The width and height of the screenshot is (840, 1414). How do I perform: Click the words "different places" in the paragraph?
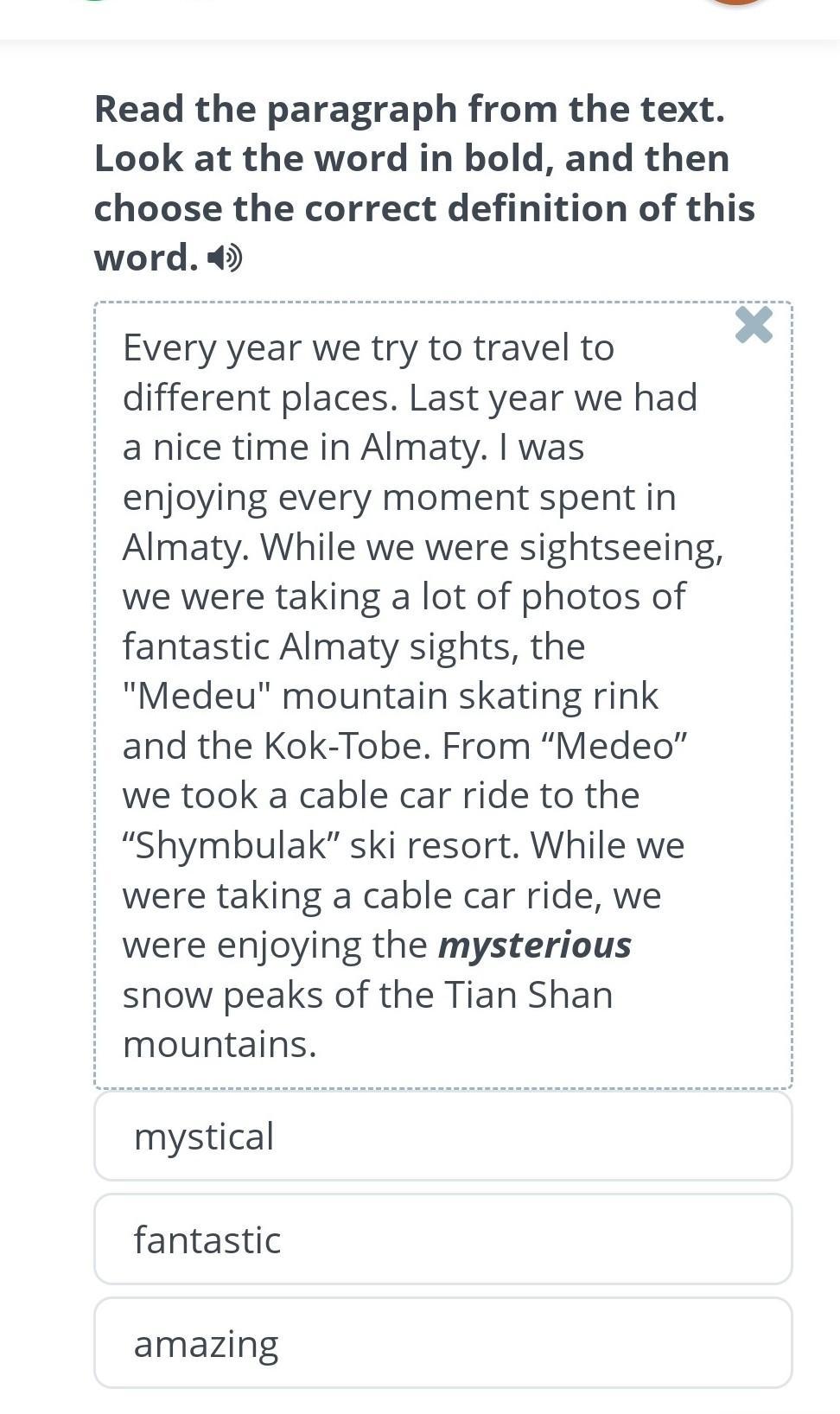pyautogui.click(x=260, y=398)
